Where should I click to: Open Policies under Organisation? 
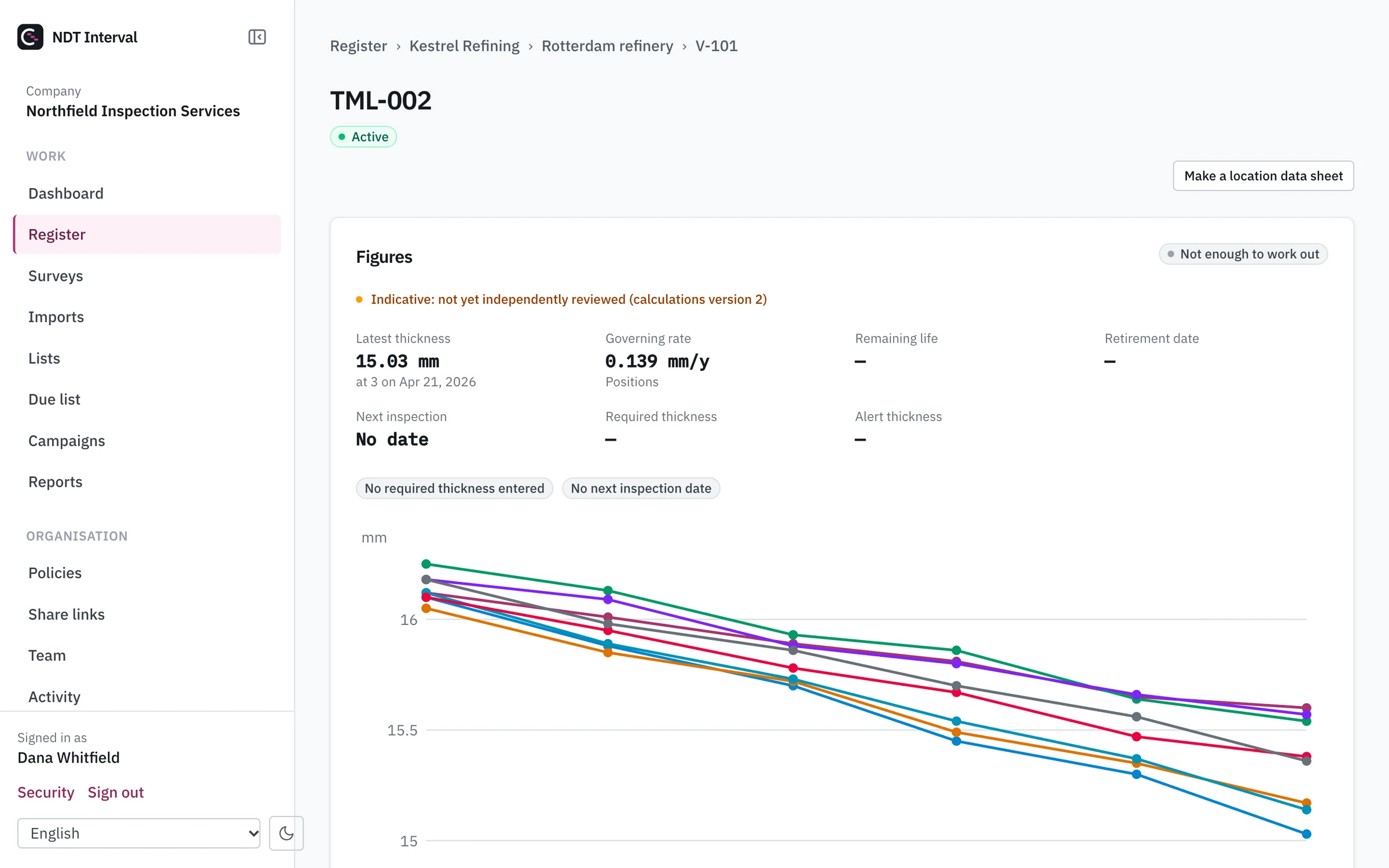point(147,573)
